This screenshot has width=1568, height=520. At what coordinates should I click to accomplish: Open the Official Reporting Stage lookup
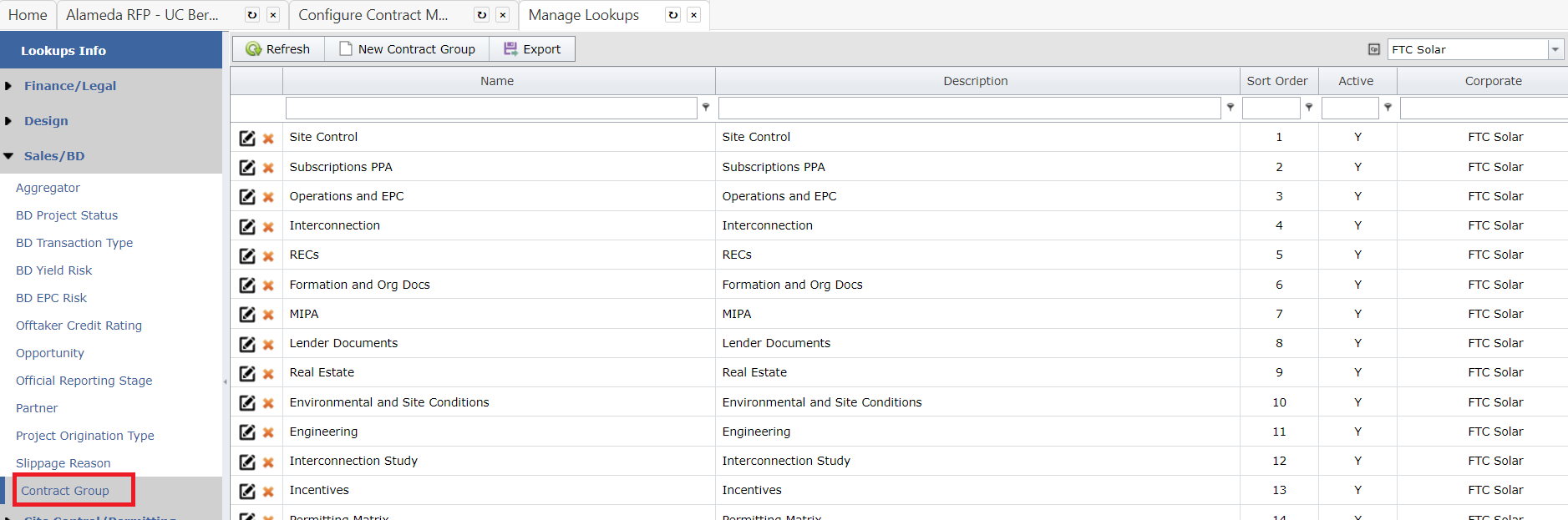(x=84, y=381)
